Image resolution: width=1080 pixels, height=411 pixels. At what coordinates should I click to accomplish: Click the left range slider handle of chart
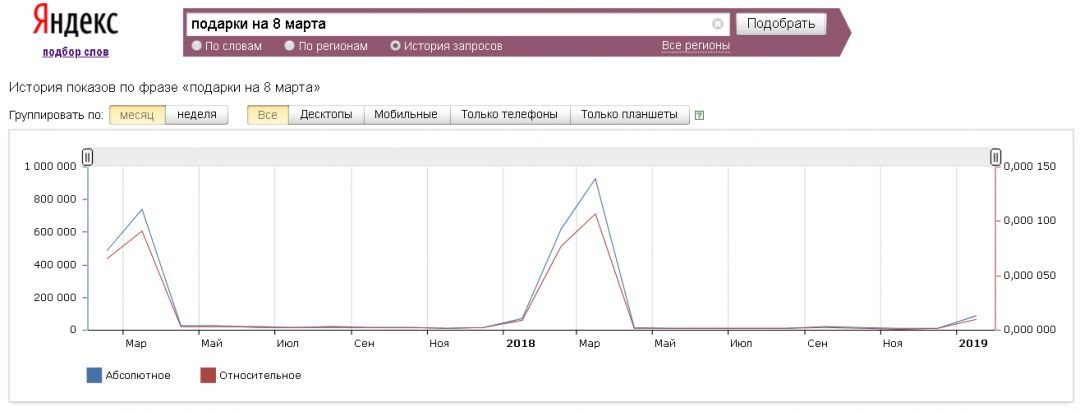(x=88, y=157)
